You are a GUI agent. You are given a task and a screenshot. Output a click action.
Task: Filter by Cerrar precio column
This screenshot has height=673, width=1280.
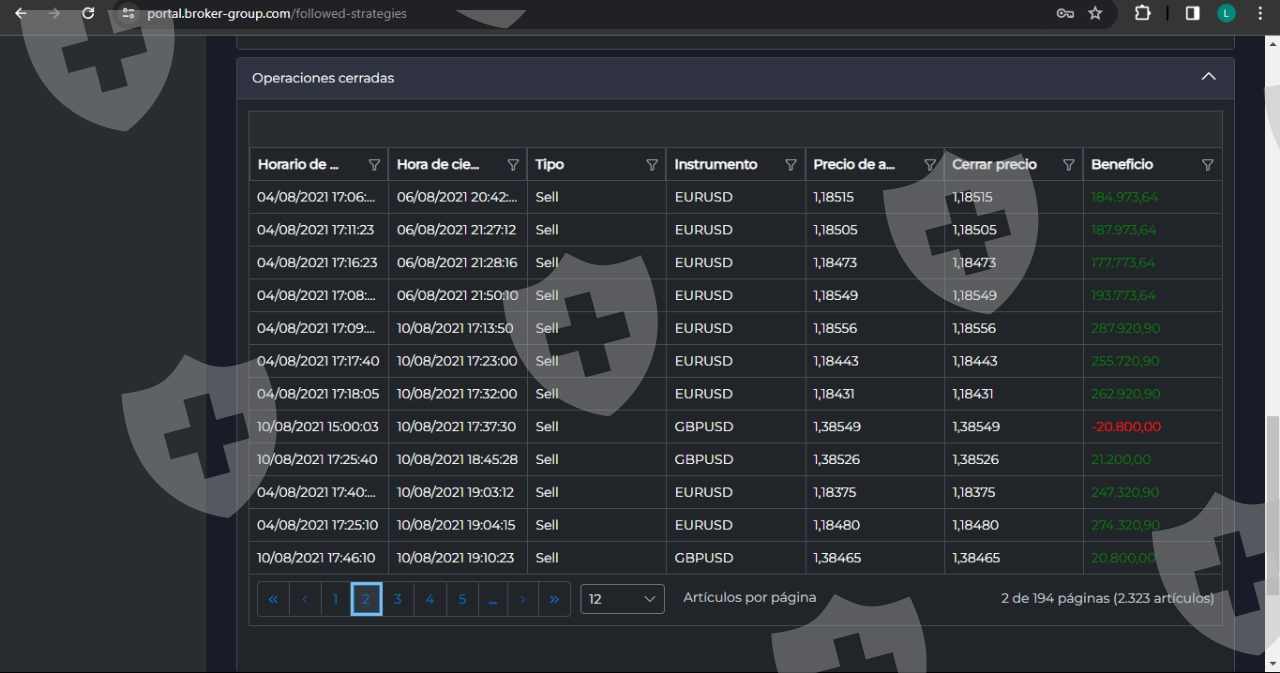(x=1068, y=165)
